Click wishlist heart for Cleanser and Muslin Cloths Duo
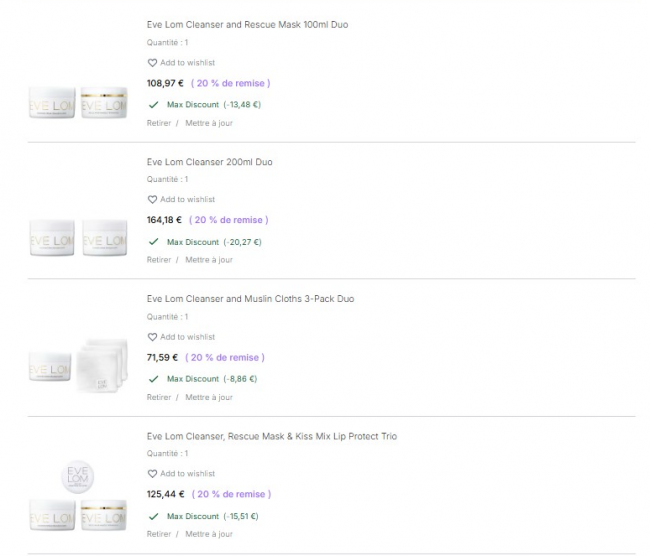650x556 pixels. [153, 337]
